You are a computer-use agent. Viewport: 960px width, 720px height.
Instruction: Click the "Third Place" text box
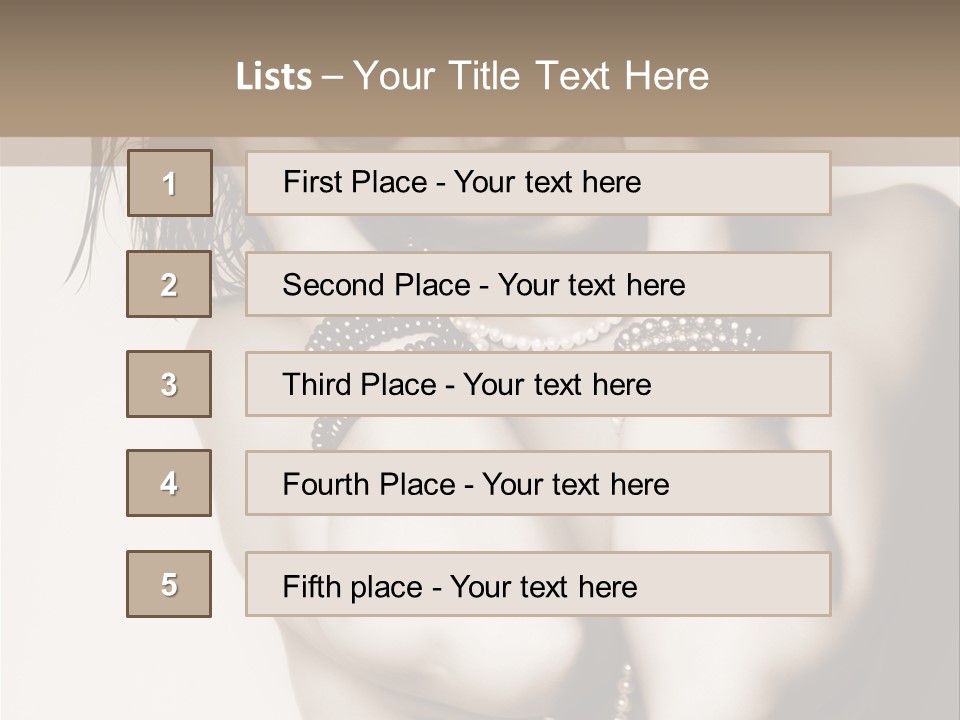(x=538, y=384)
